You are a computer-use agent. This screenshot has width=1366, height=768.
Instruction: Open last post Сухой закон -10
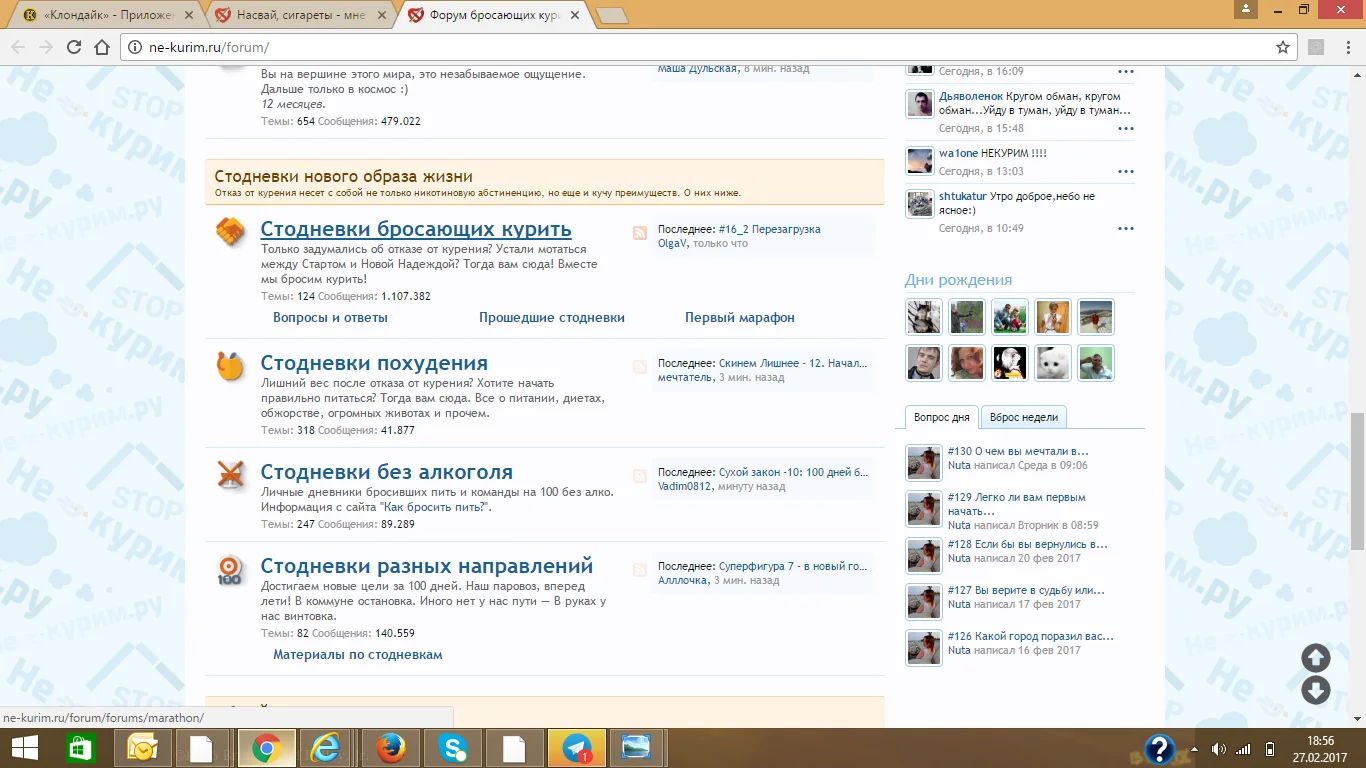point(793,472)
